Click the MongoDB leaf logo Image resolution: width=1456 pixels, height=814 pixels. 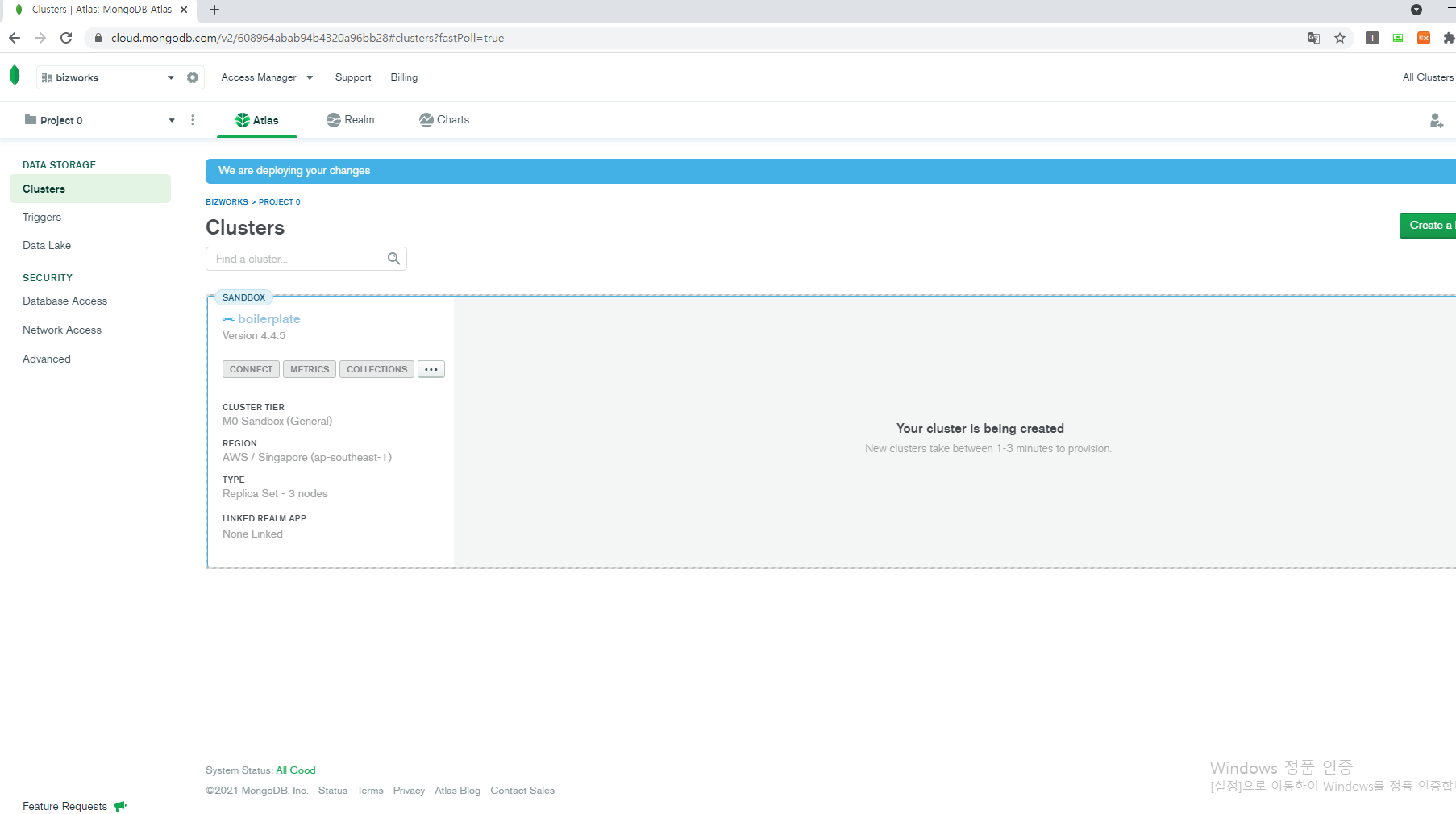(15, 76)
